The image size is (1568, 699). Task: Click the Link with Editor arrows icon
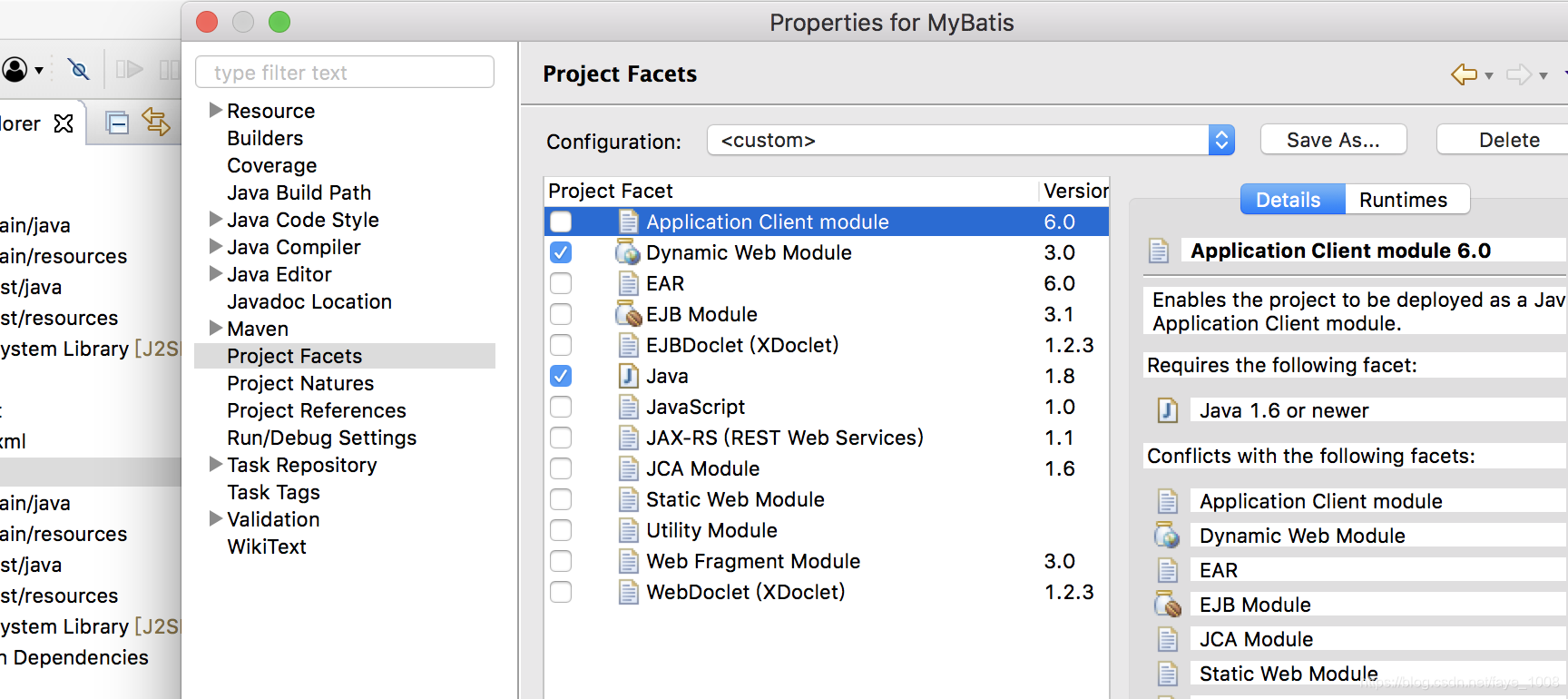(x=156, y=123)
